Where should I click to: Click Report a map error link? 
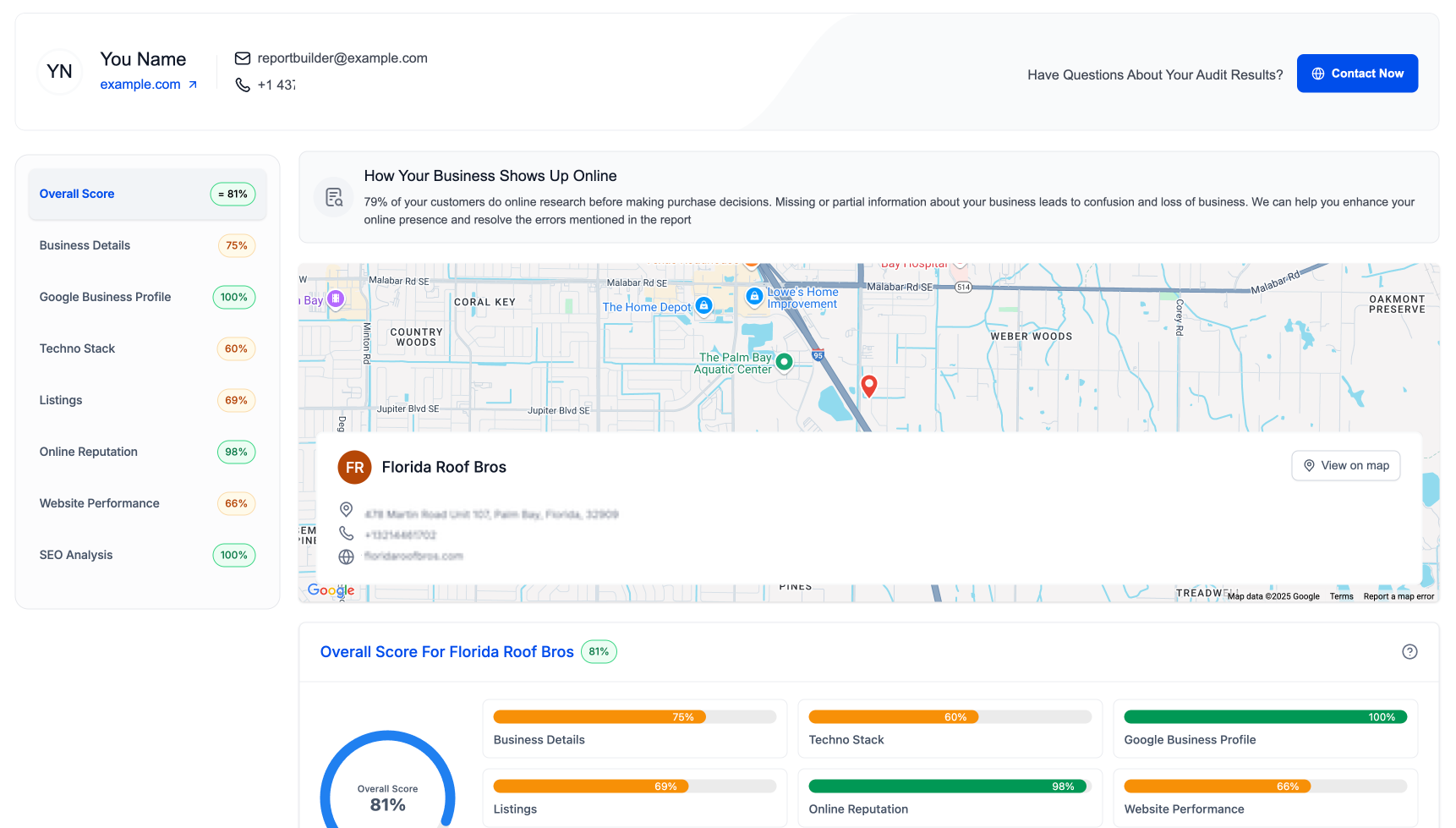coord(1399,597)
